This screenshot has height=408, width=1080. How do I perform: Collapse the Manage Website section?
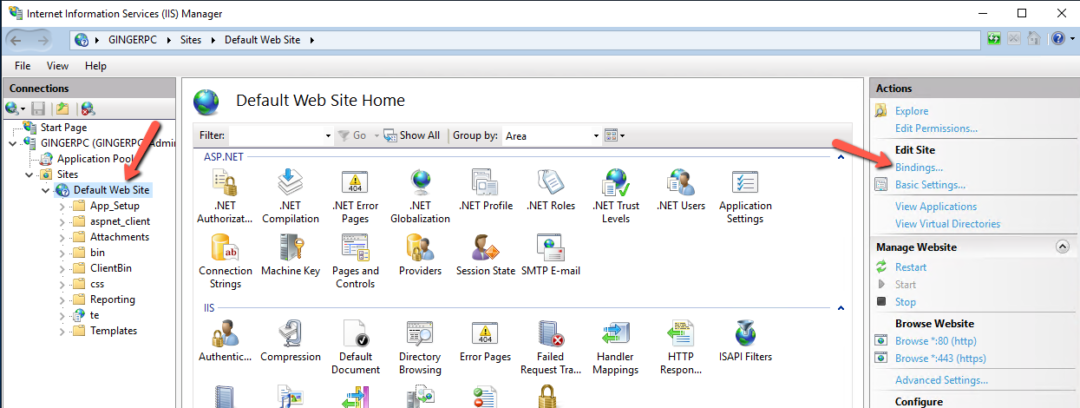click(1061, 246)
